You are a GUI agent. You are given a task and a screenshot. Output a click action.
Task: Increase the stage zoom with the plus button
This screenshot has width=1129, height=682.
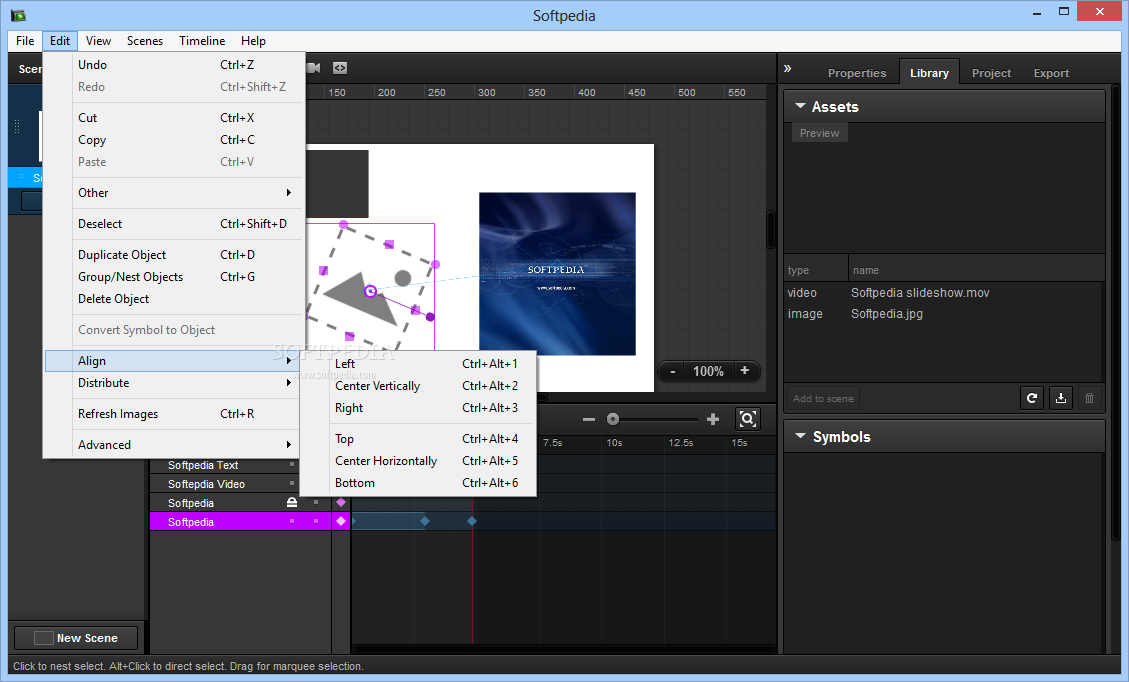[745, 371]
